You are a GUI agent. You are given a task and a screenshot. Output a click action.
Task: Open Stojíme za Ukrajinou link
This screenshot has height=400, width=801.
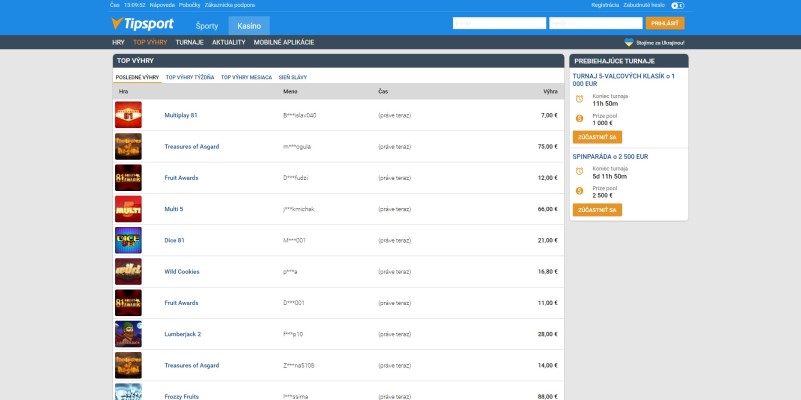click(x=661, y=43)
